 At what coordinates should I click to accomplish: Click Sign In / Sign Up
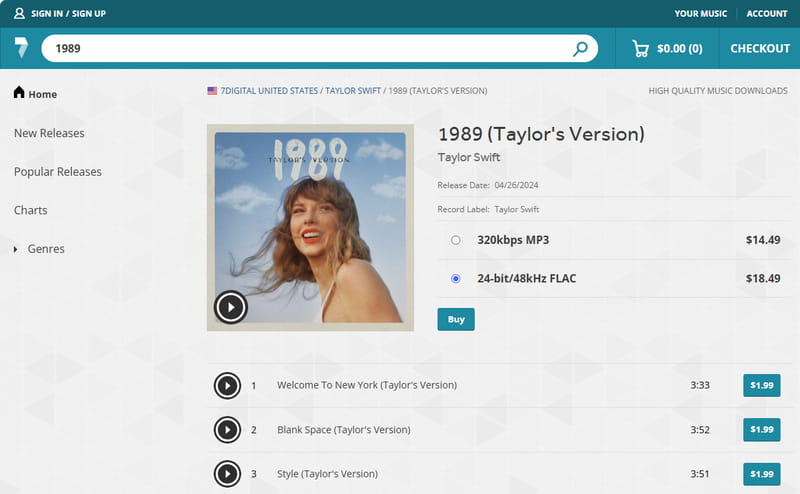pos(68,14)
